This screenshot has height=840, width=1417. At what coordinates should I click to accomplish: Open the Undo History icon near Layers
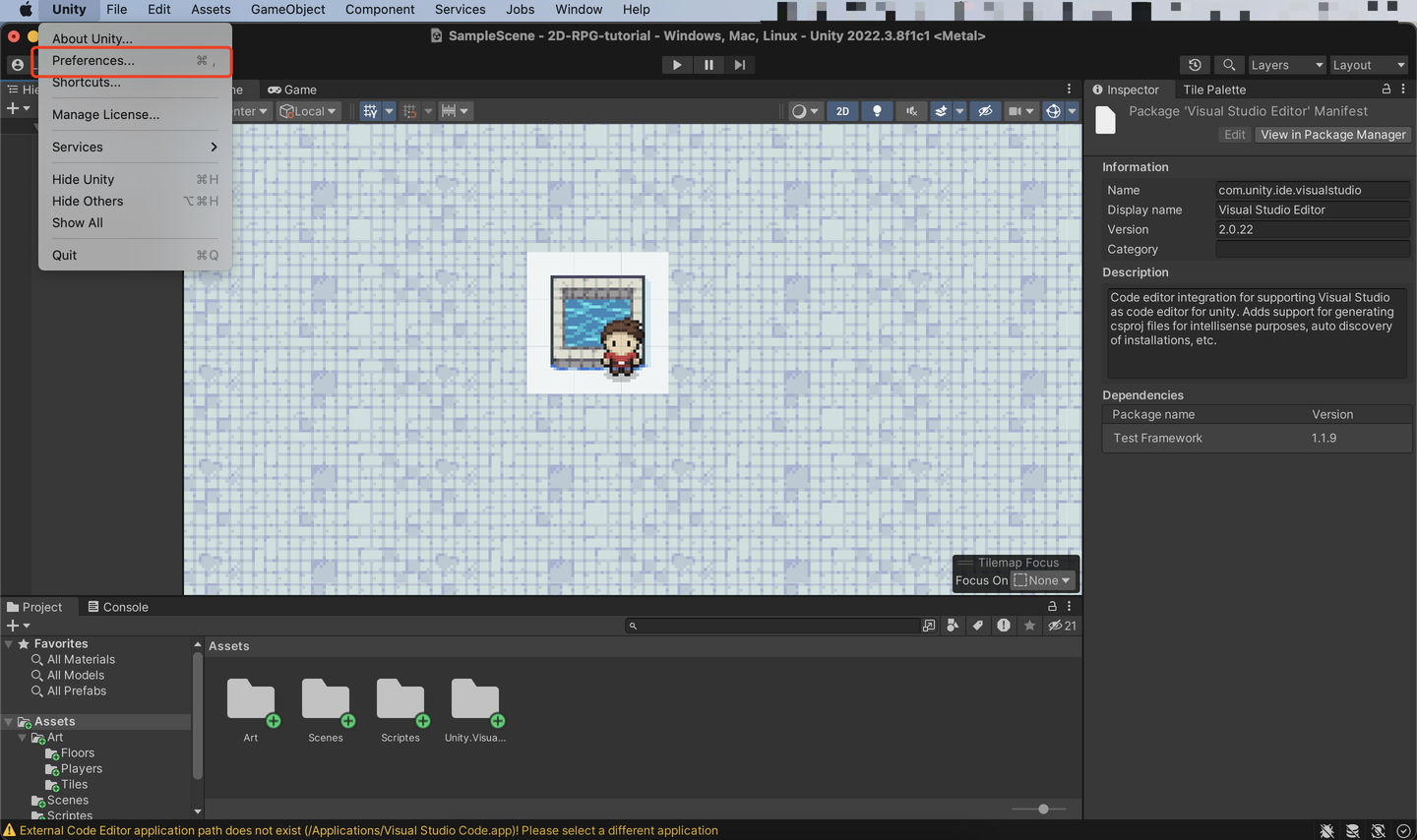(1195, 64)
